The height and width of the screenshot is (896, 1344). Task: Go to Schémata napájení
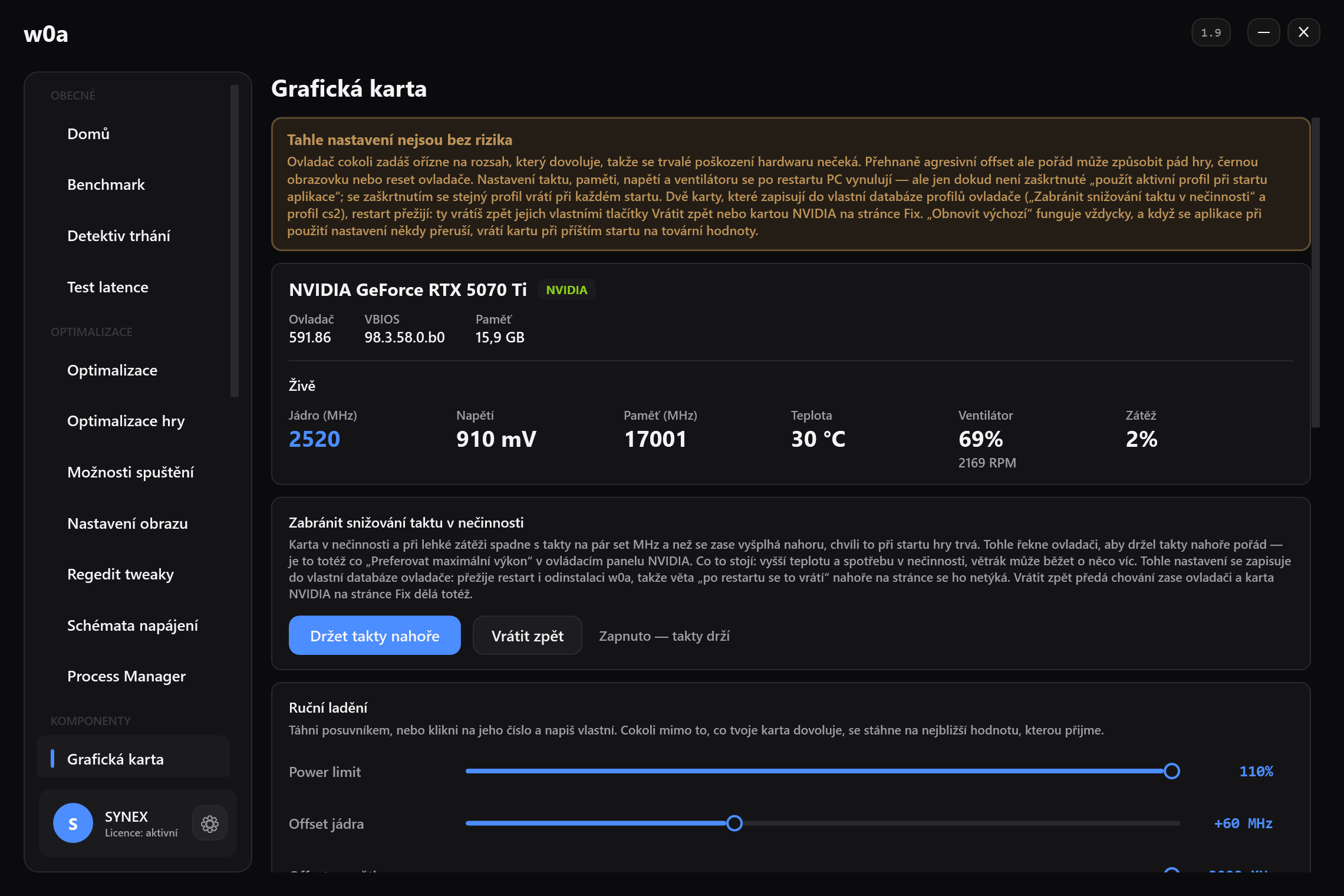point(133,625)
